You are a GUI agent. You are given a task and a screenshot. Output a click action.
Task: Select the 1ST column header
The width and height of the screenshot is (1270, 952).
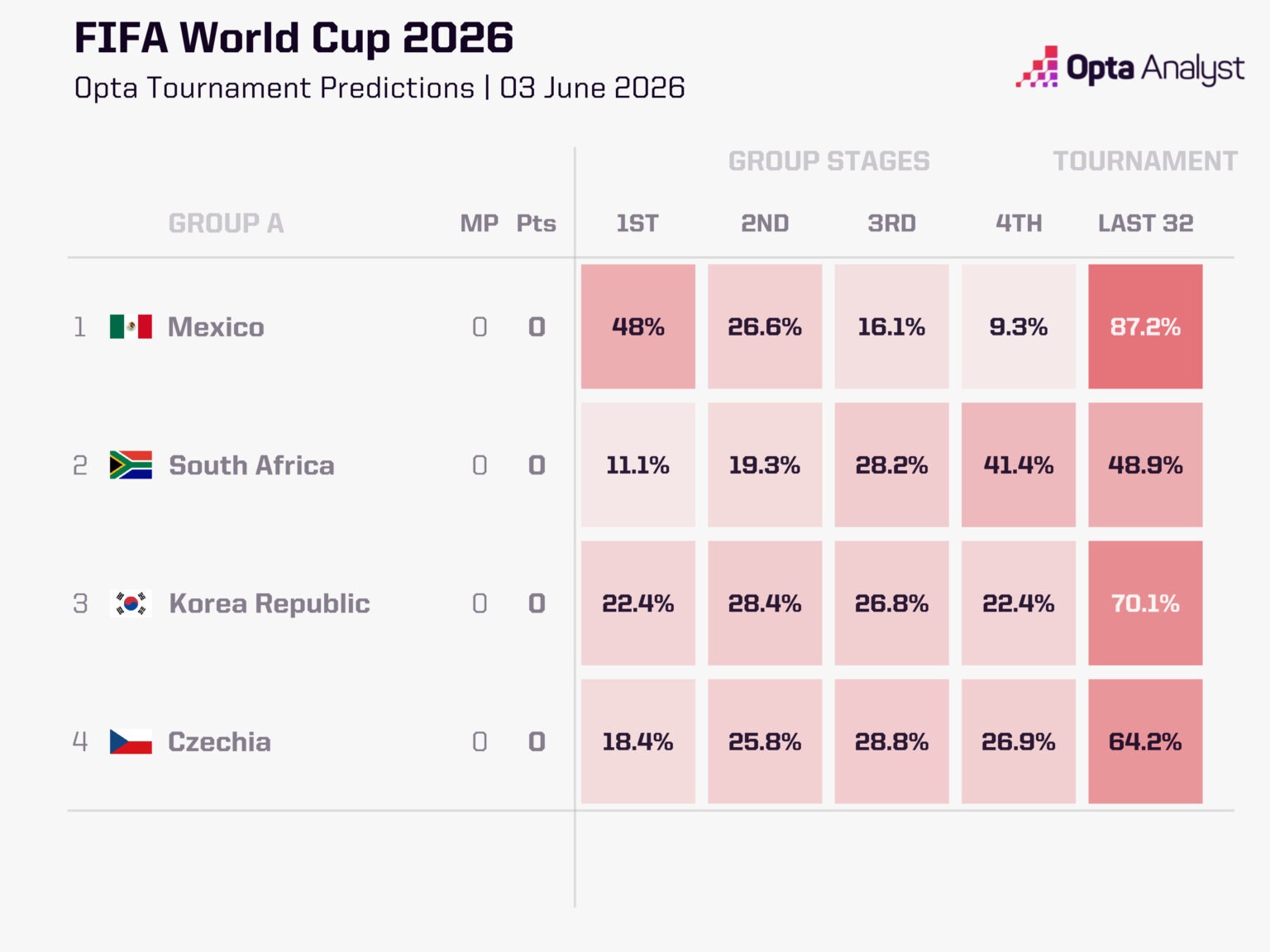[637, 223]
